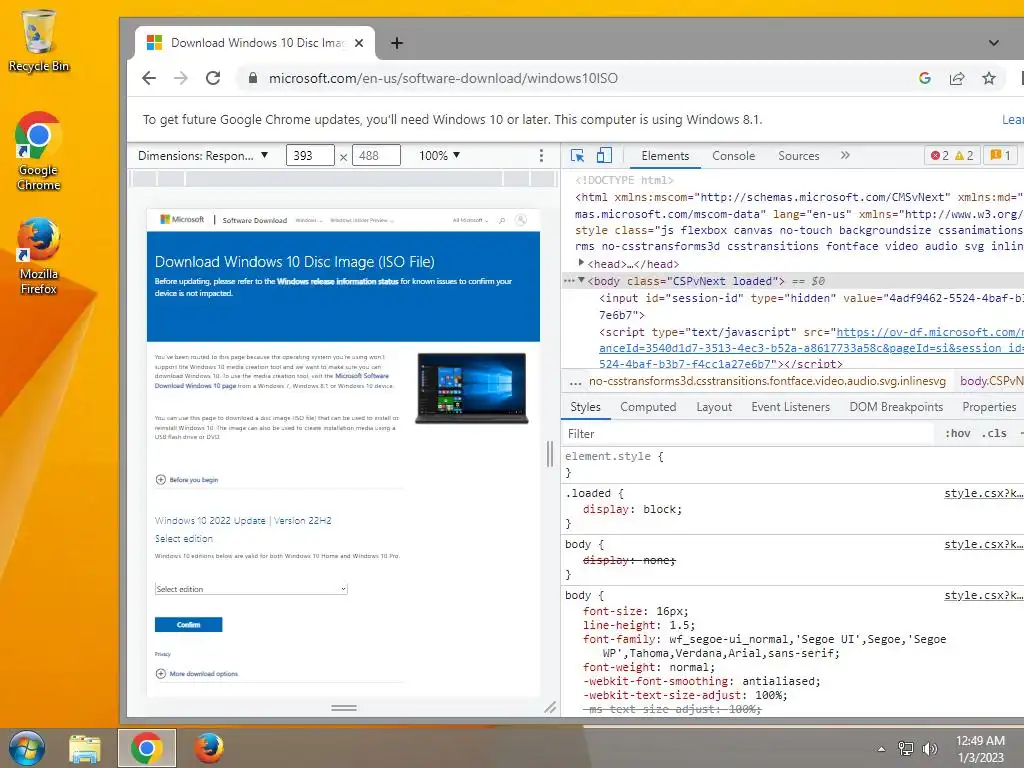
Task: Toggle .cls element classes panel
Action: tap(994, 434)
